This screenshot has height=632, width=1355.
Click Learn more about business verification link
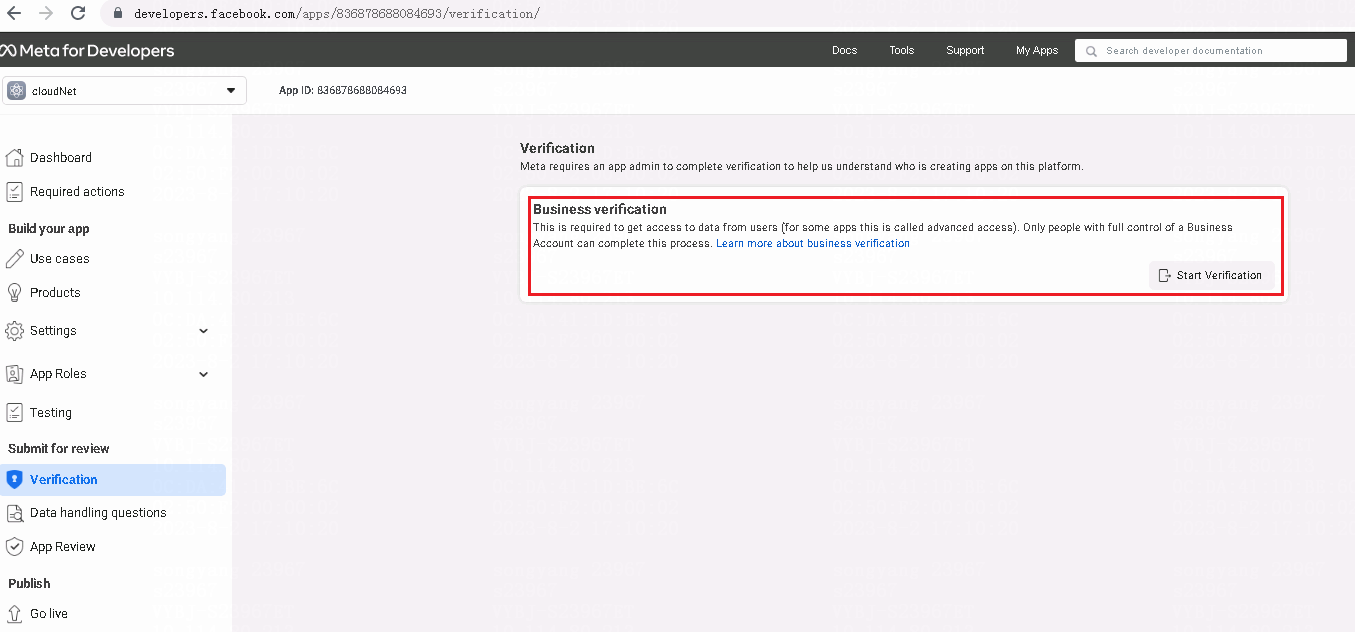[x=813, y=243]
